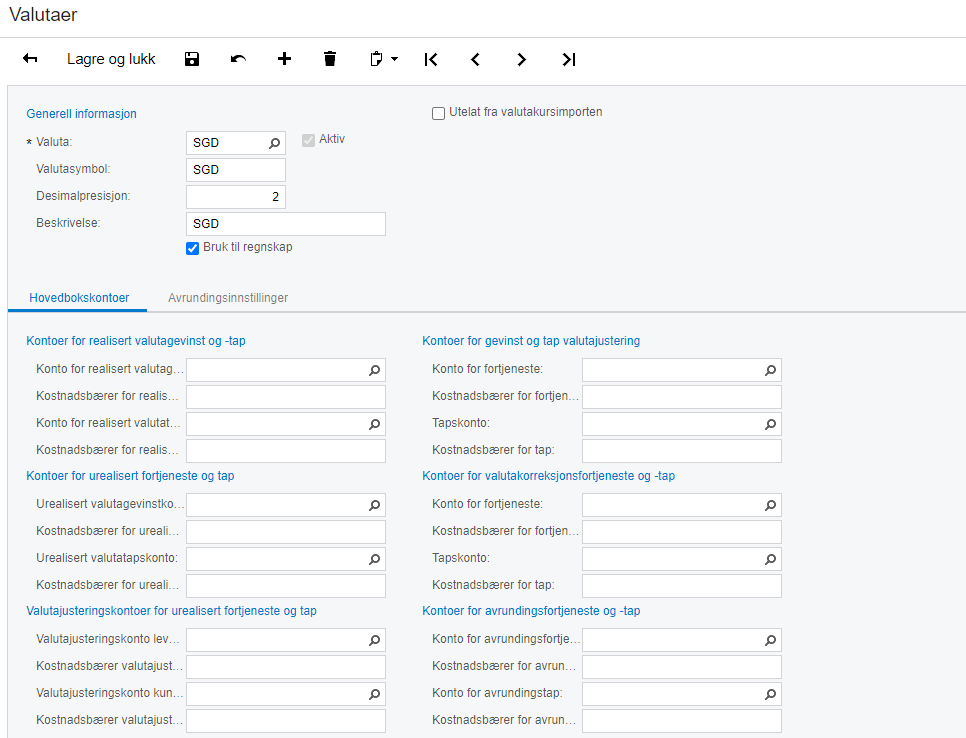Delete the currency with the trash icon

[330, 59]
